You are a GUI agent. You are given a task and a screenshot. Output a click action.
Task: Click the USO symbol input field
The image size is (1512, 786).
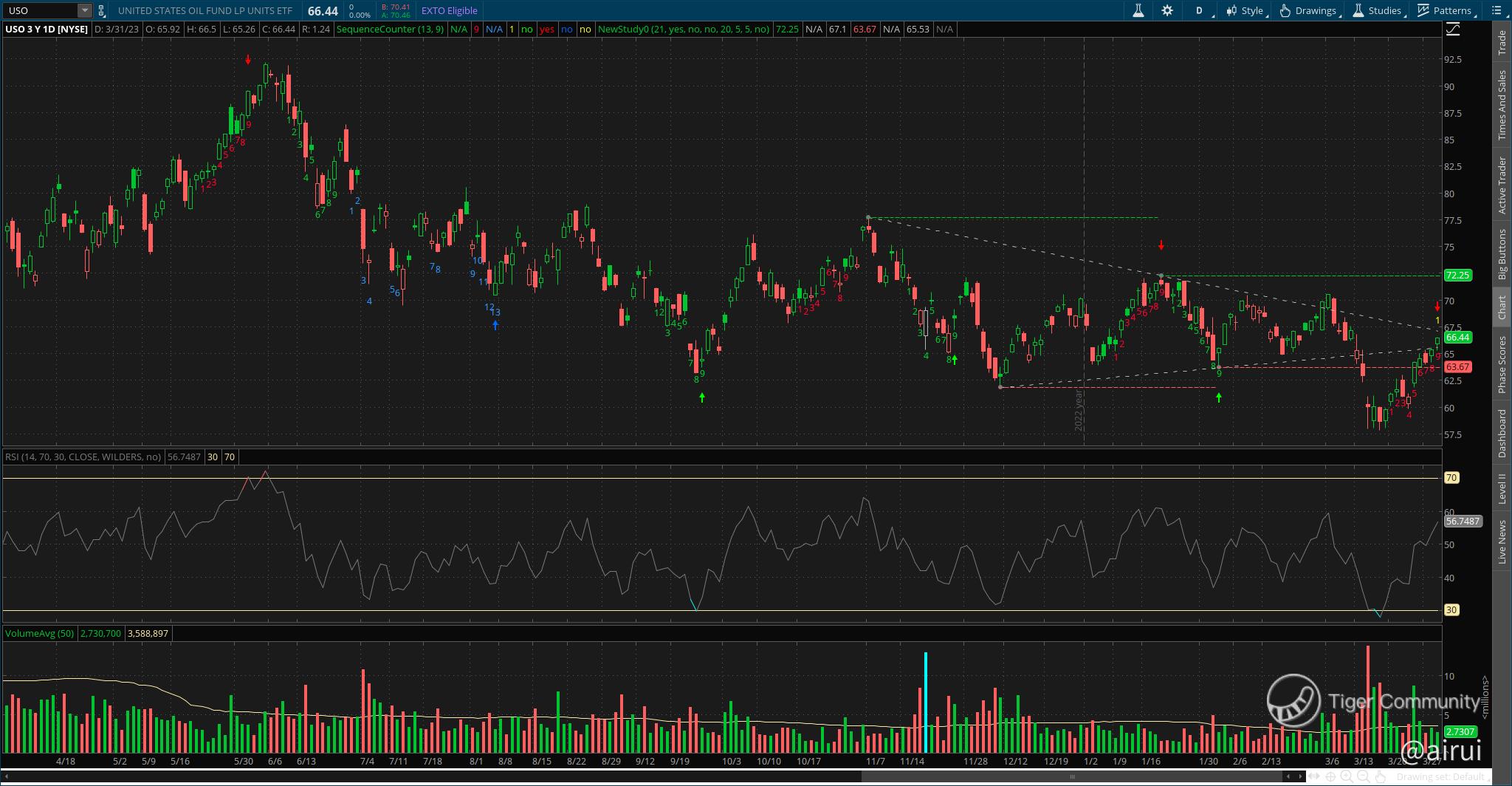tap(41, 10)
